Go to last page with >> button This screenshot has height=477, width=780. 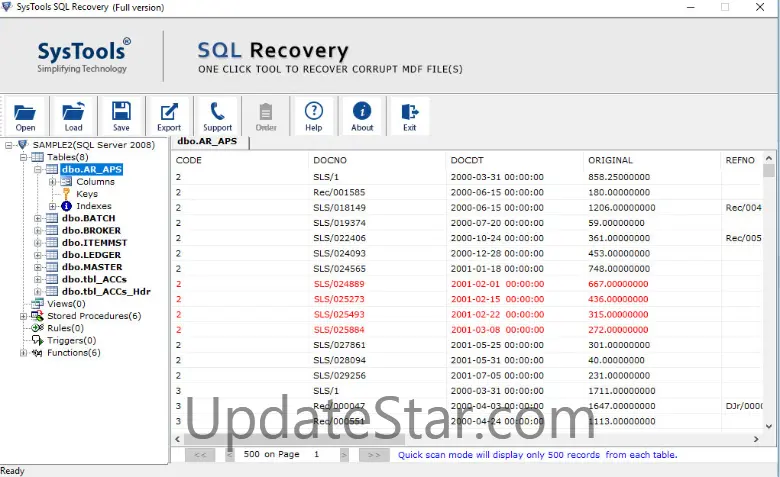pos(374,455)
